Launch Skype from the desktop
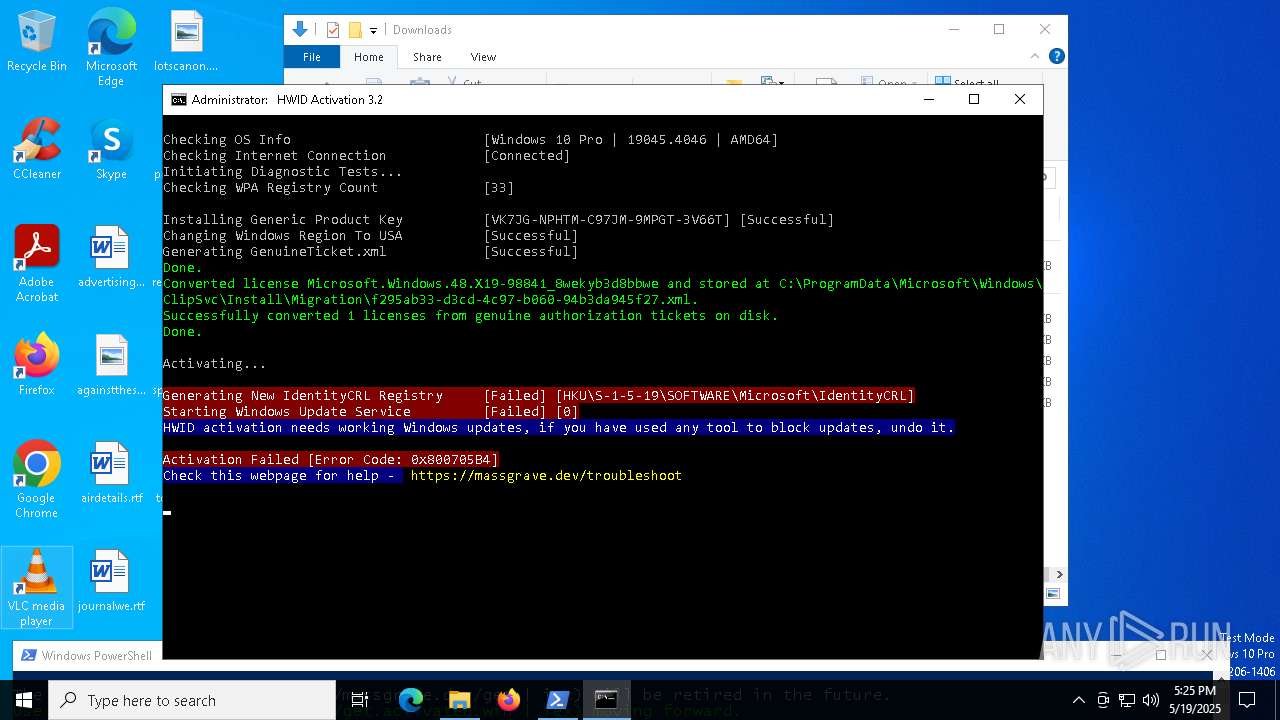This screenshot has width=1280, height=720. pos(111,150)
